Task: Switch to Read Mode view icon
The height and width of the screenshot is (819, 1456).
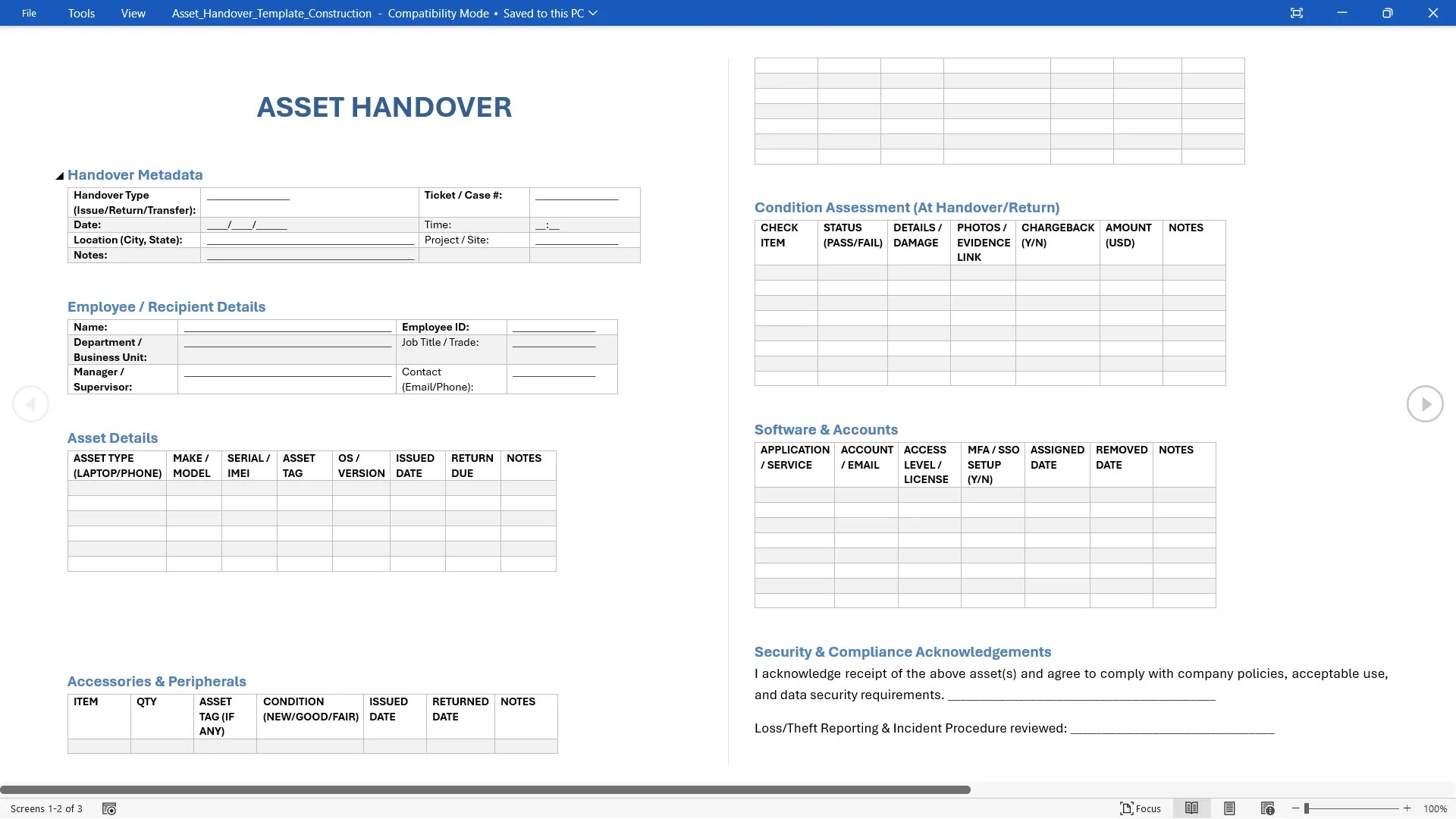Action: tap(1191, 808)
